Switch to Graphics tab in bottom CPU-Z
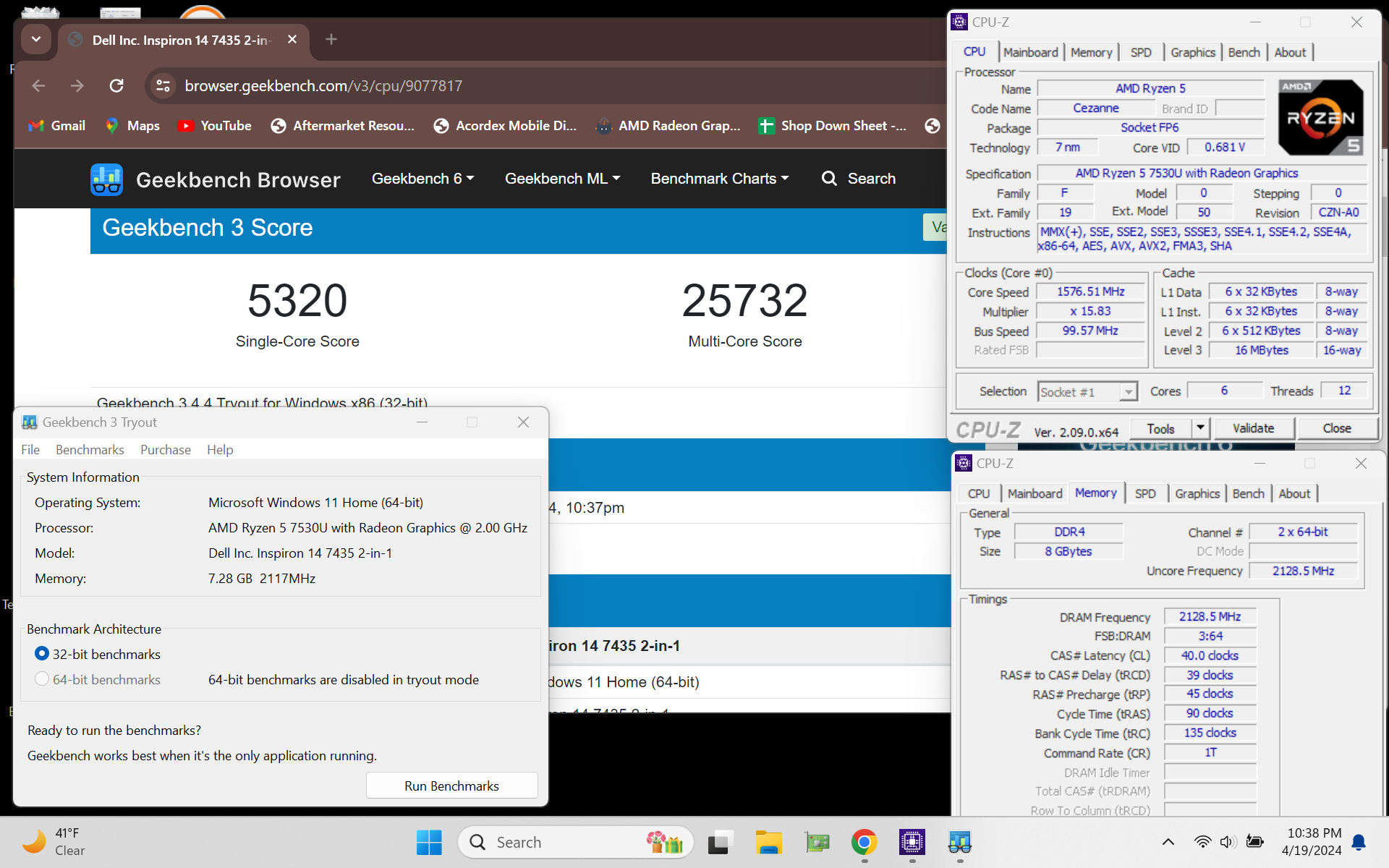Viewport: 1389px width, 868px height. click(x=1197, y=493)
